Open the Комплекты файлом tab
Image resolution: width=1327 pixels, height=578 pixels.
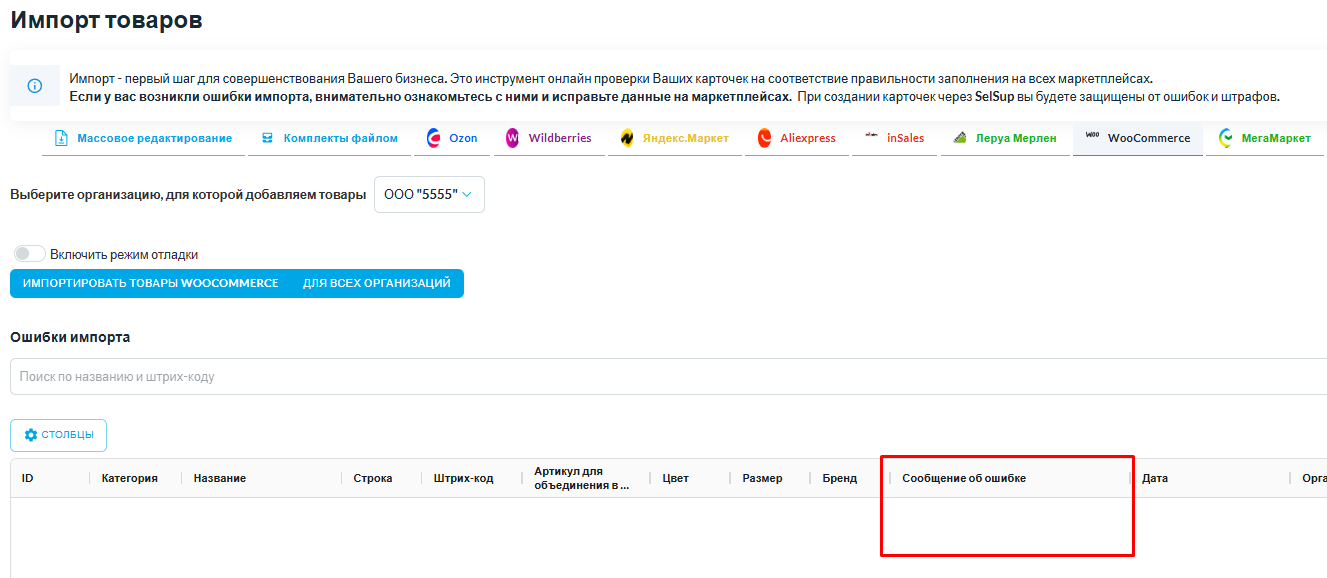pos(330,138)
